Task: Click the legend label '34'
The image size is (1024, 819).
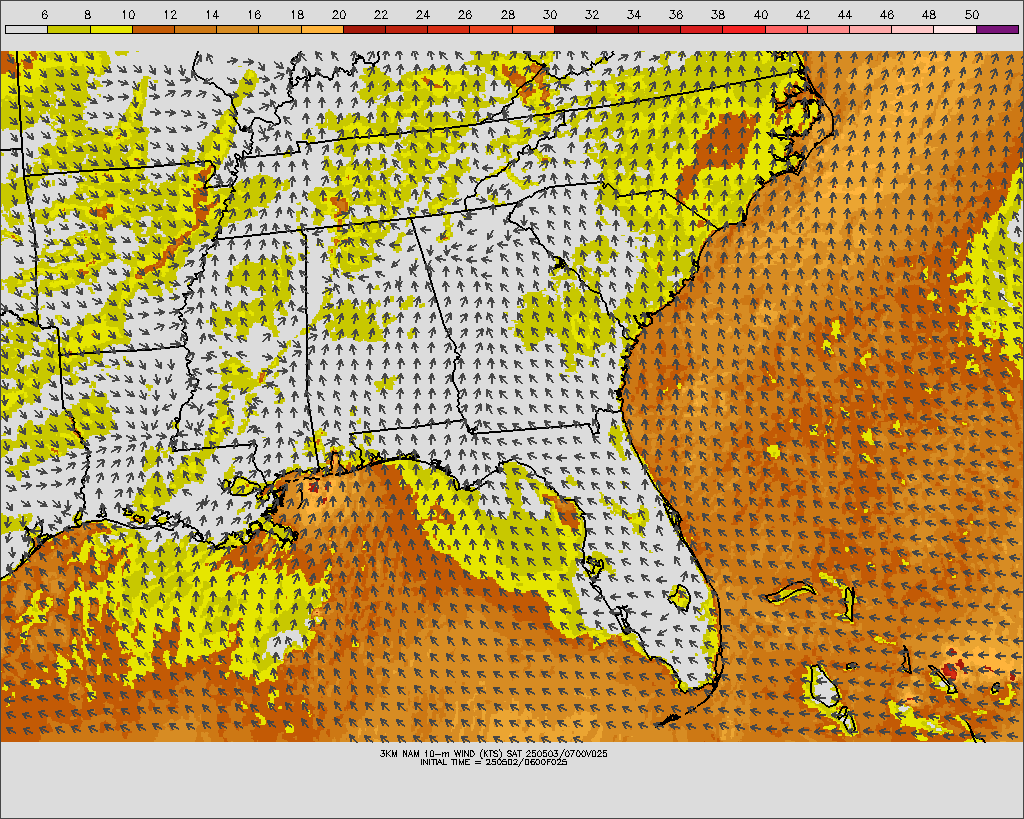Action: 634,14
